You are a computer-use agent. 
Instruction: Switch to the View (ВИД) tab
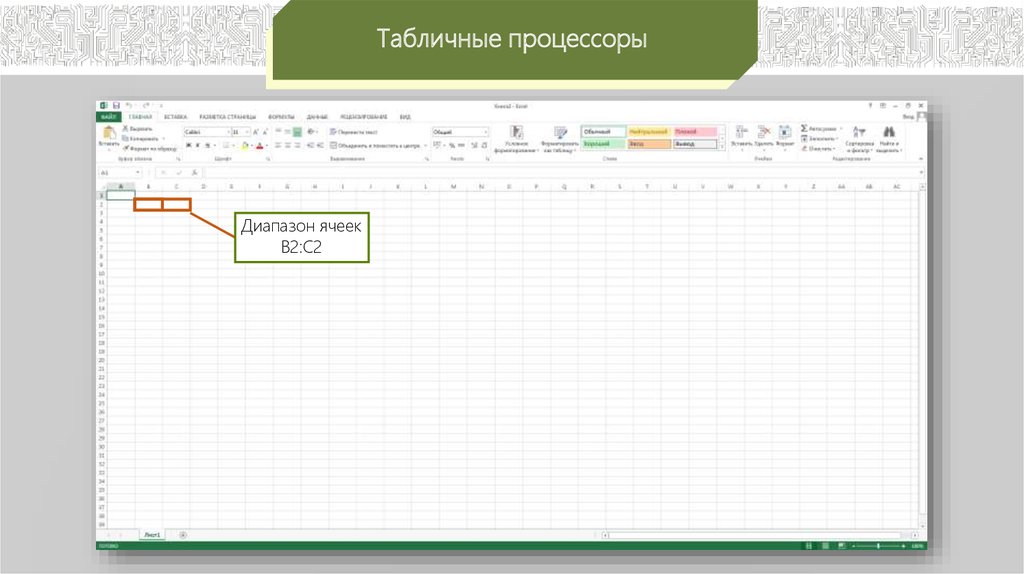(x=405, y=117)
